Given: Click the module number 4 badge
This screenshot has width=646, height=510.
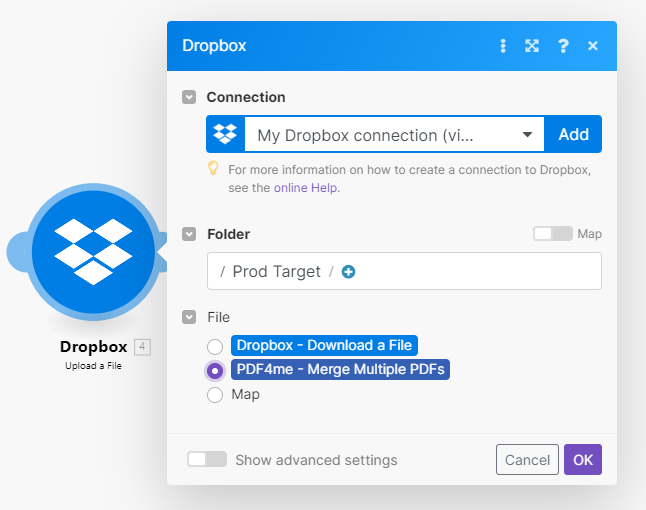Looking at the screenshot, I should 142,347.
